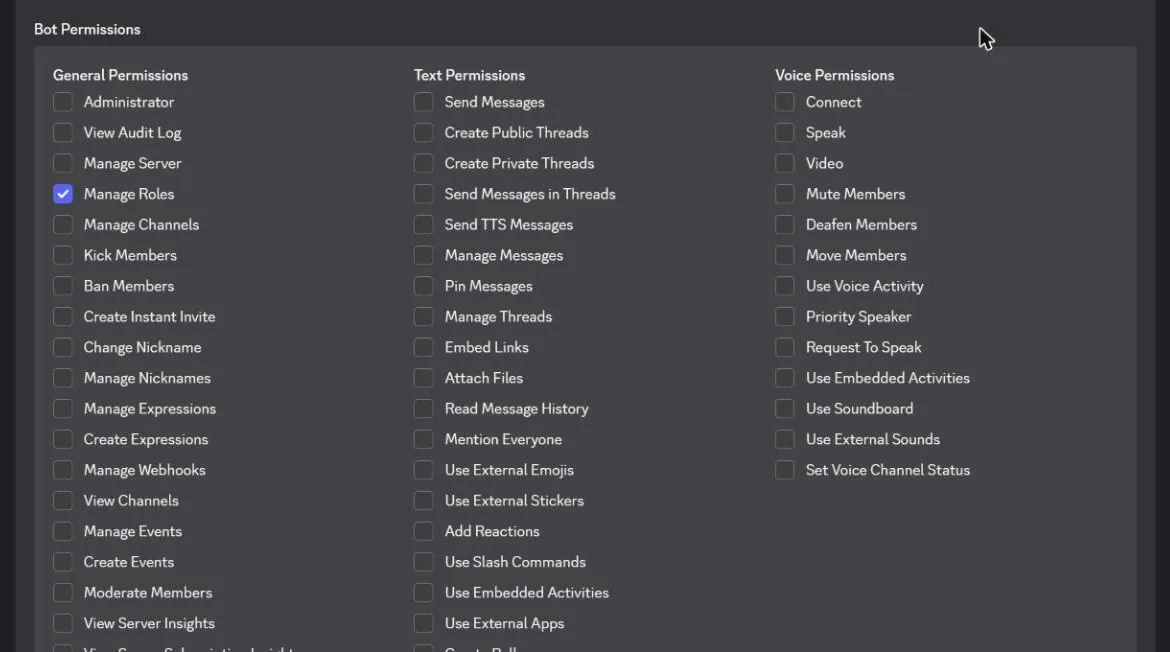Tick the Video permission box
The image size is (1170, 652).
tap(784, 163)
